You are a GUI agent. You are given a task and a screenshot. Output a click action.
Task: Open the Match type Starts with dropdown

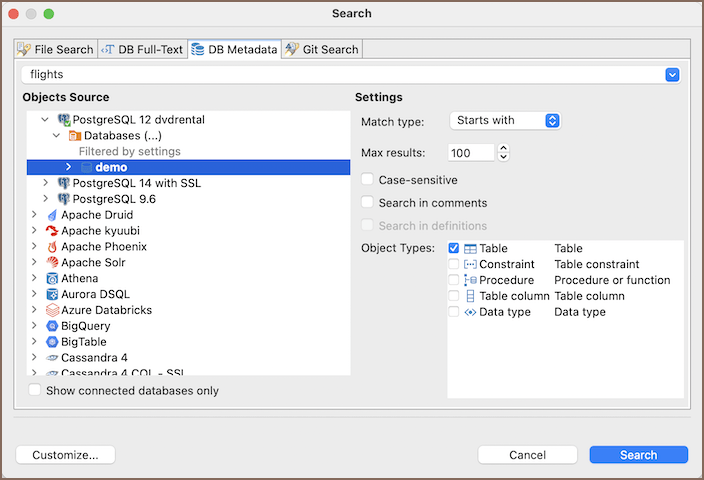[x=505, y=121]
